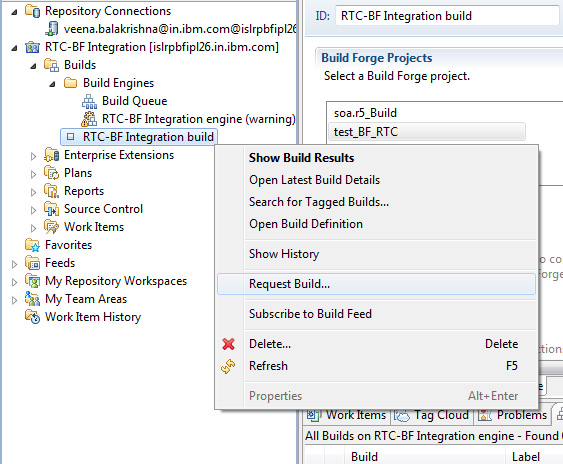Choose Open Latest Build Details

point(376,180)
